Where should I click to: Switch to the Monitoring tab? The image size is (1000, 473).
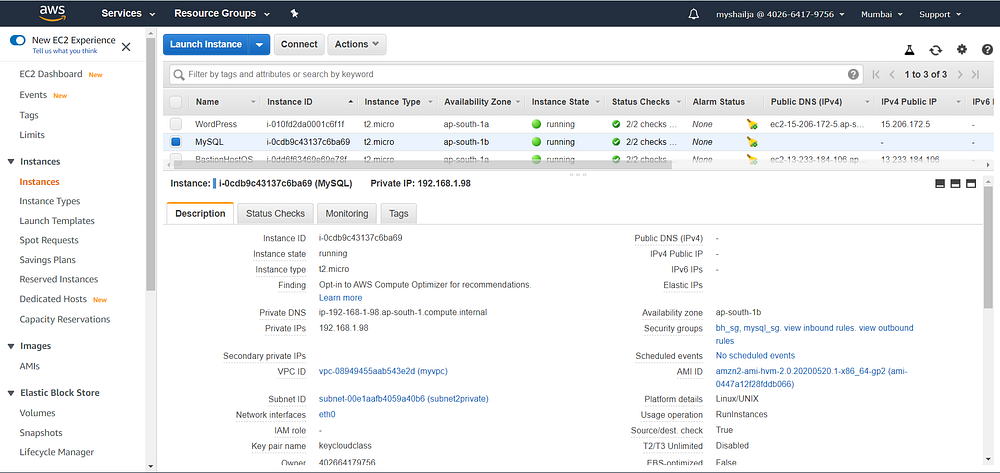(x=346, y=214)
